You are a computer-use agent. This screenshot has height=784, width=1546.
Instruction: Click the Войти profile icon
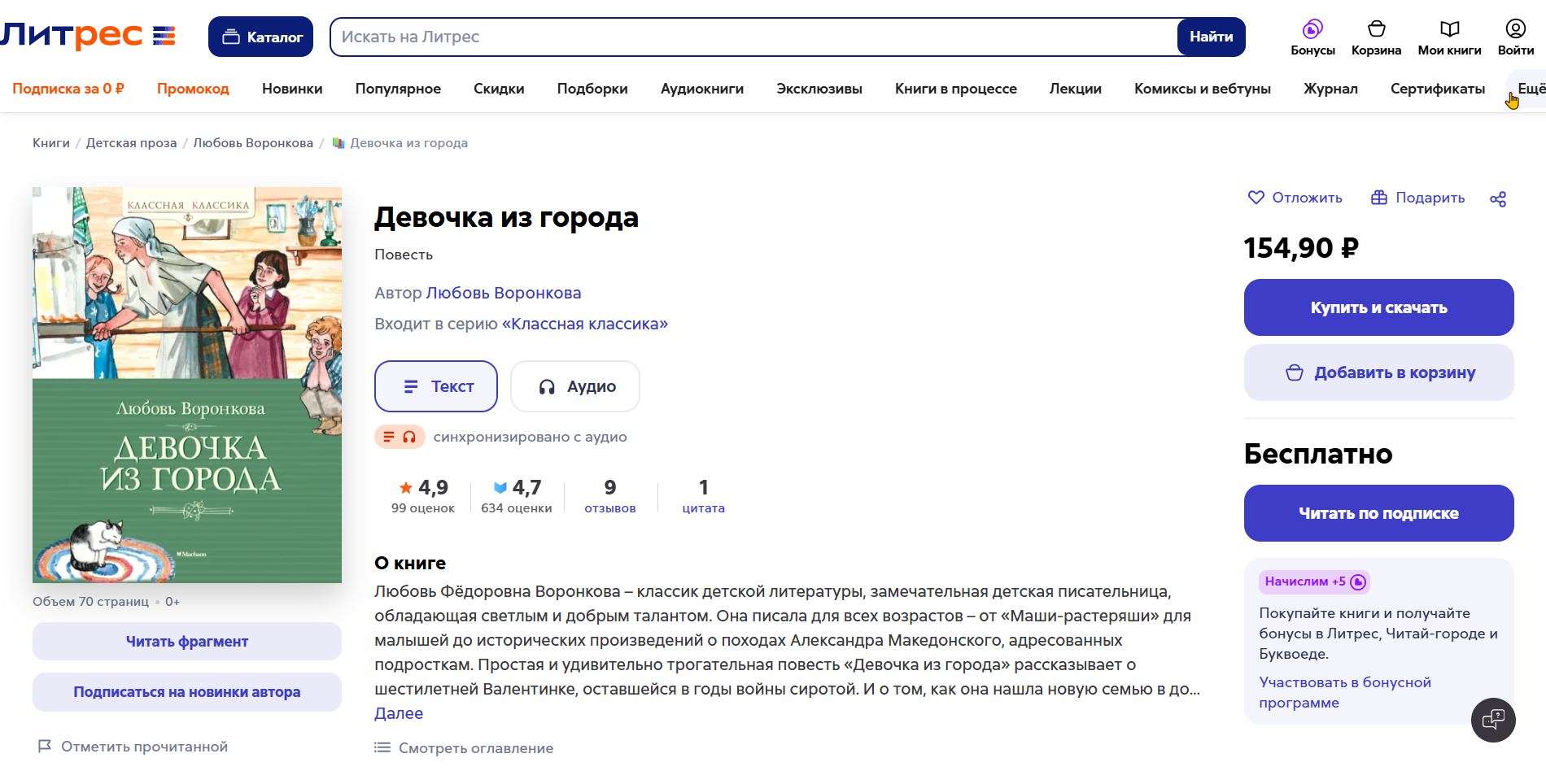coord(1515,37)
